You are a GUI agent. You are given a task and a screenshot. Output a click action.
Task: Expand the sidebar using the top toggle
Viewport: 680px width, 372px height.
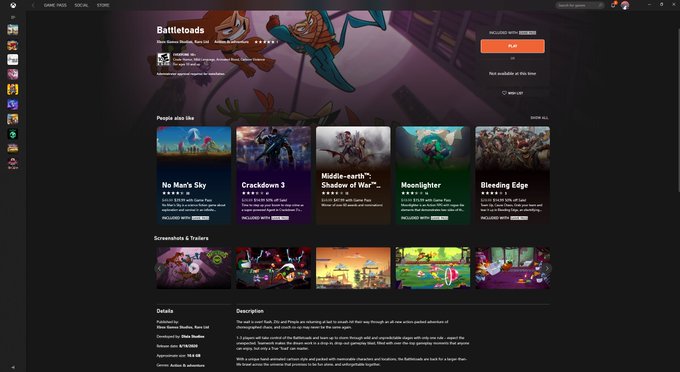(x=13, y=17)
